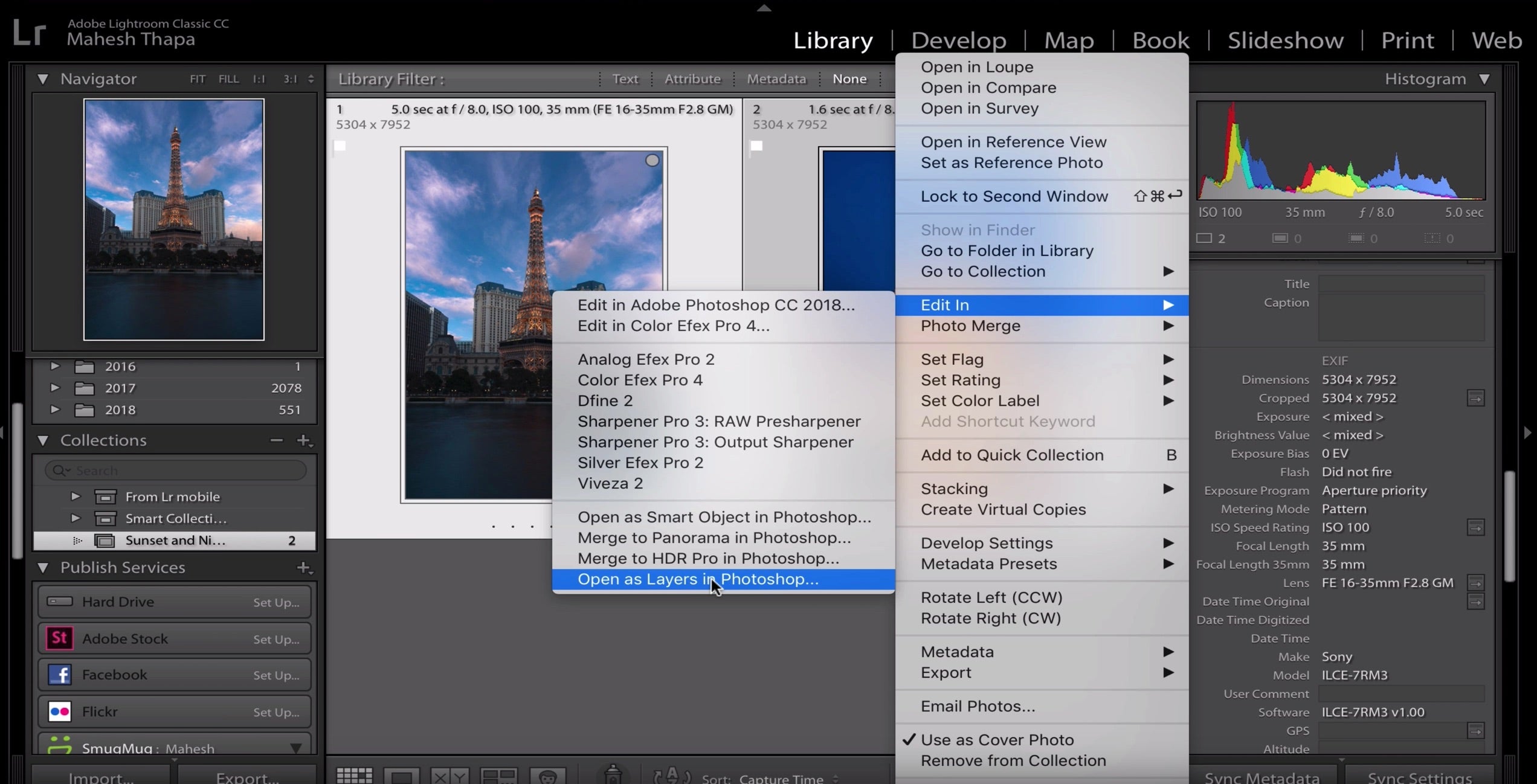Click the Hard Drive publish service icon

click(59, 601)
